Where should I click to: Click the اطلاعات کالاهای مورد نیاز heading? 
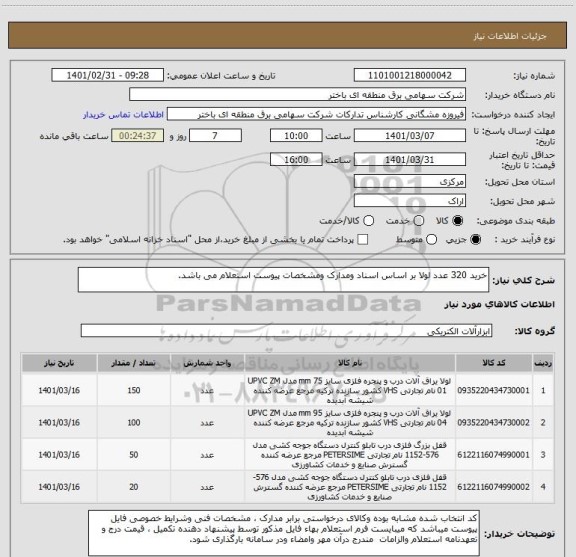pyautogui.click(x=499, y=304)
